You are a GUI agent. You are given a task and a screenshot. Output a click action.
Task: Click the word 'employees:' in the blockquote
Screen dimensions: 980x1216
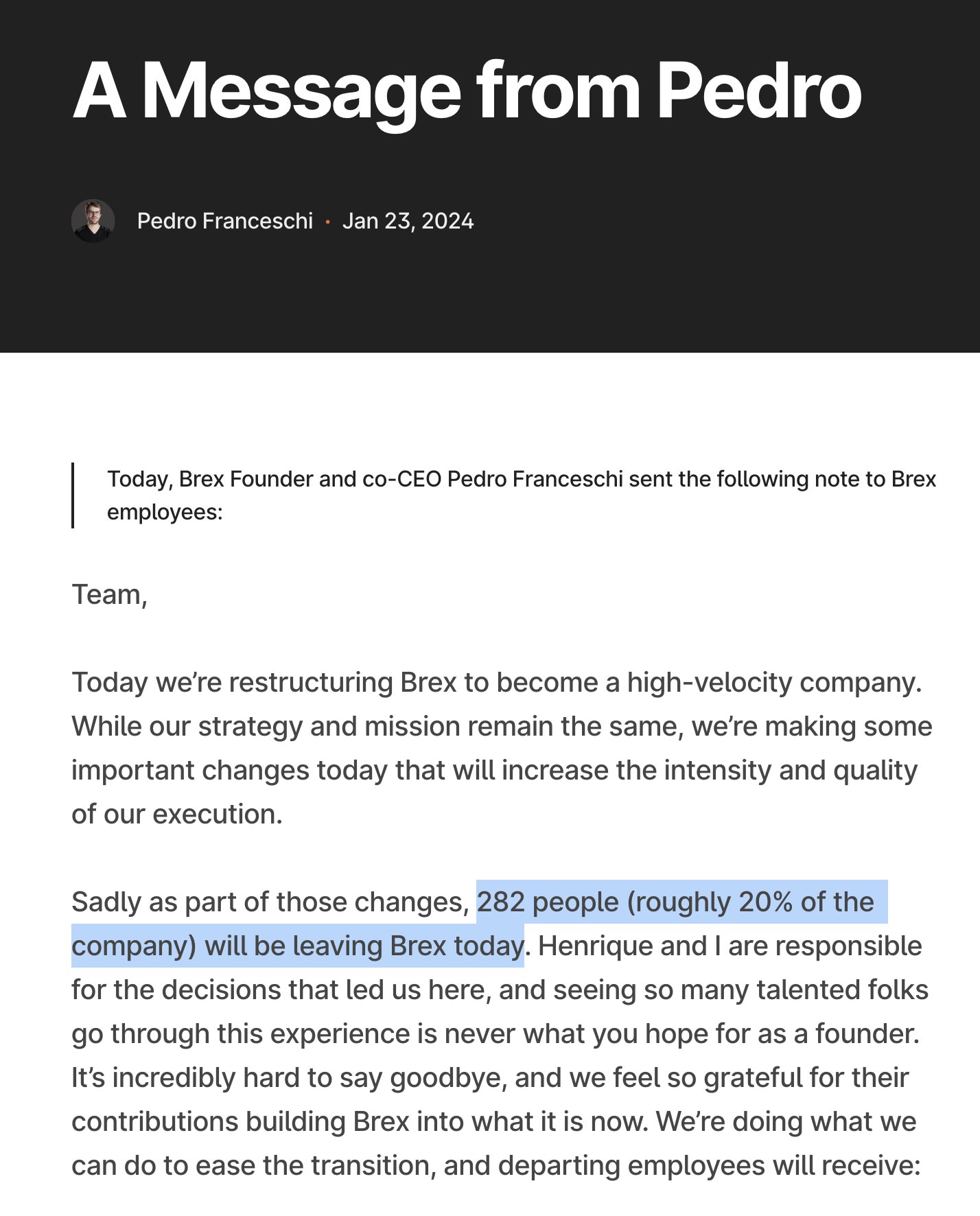(x=165, y=513)
